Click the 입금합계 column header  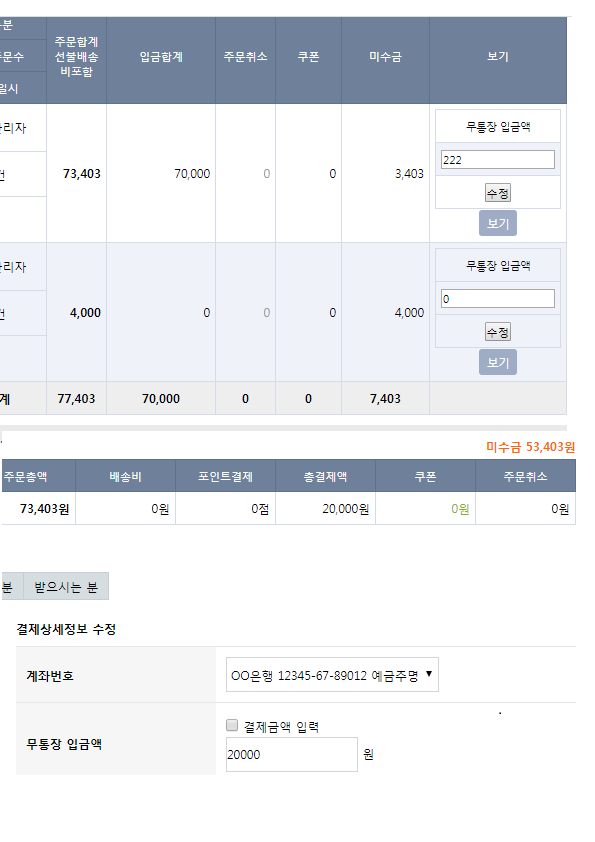pyautogui.click(x=161, y=57)
